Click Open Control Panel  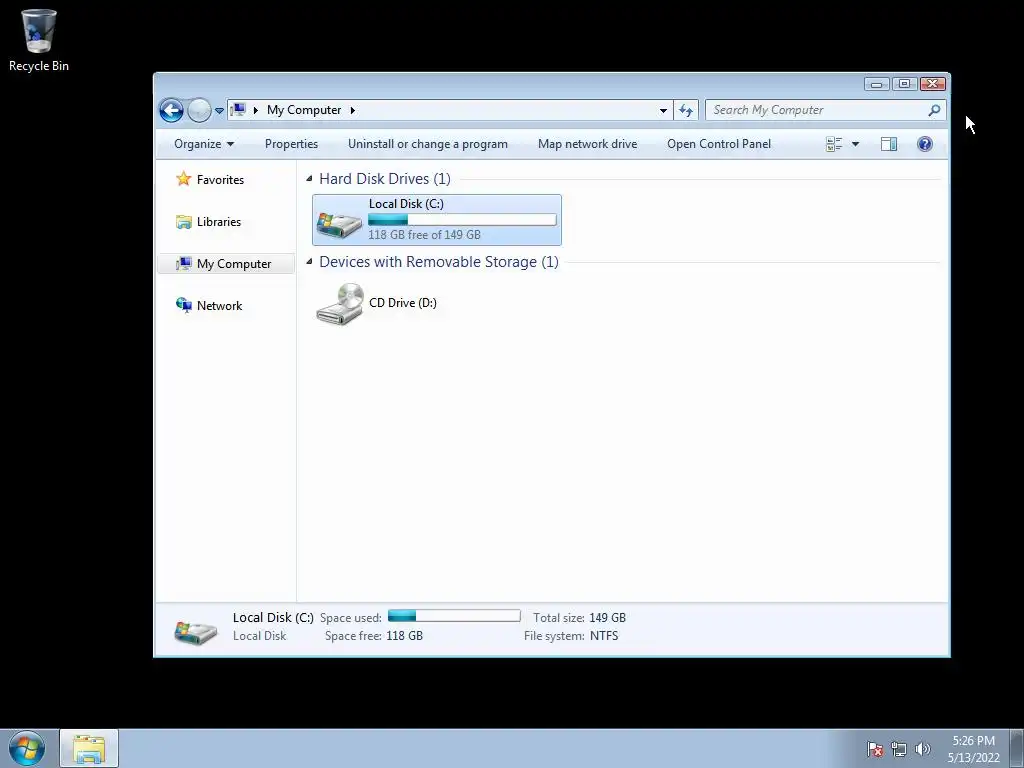718,144
